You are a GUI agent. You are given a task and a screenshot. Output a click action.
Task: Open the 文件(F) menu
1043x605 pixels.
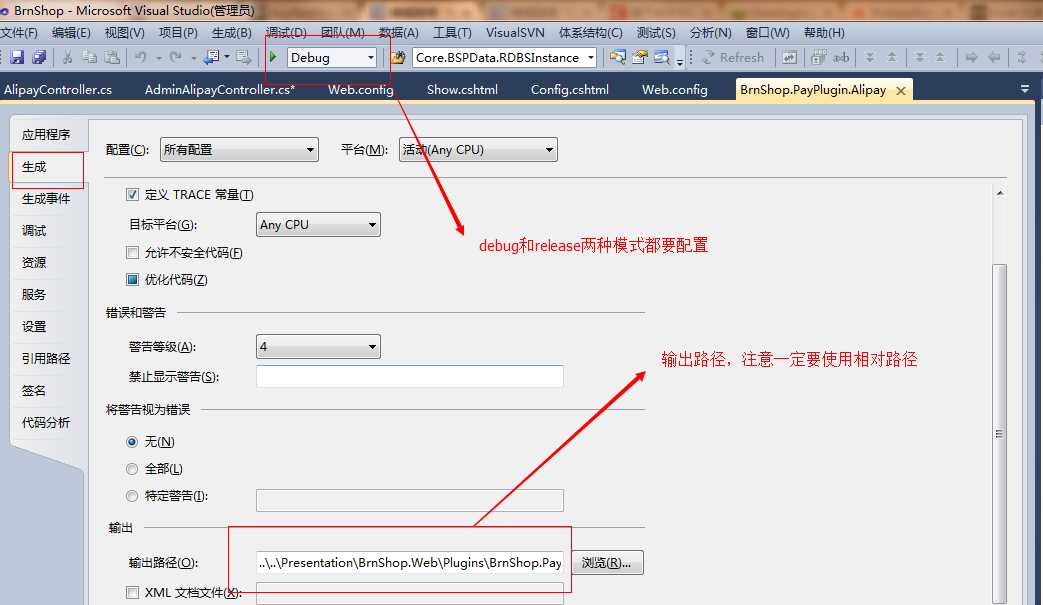19,33
